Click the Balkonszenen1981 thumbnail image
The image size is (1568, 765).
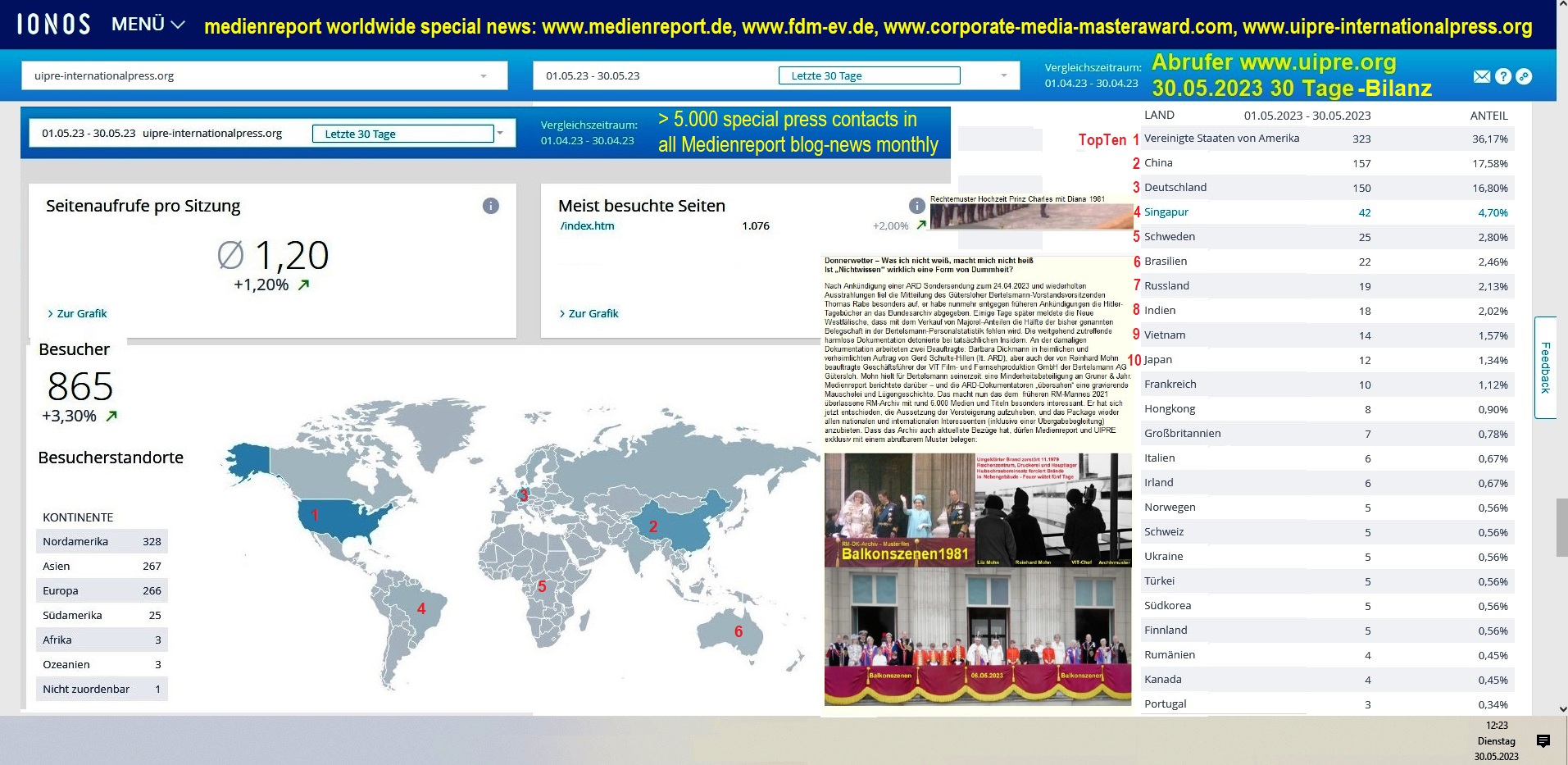point(899,510)
